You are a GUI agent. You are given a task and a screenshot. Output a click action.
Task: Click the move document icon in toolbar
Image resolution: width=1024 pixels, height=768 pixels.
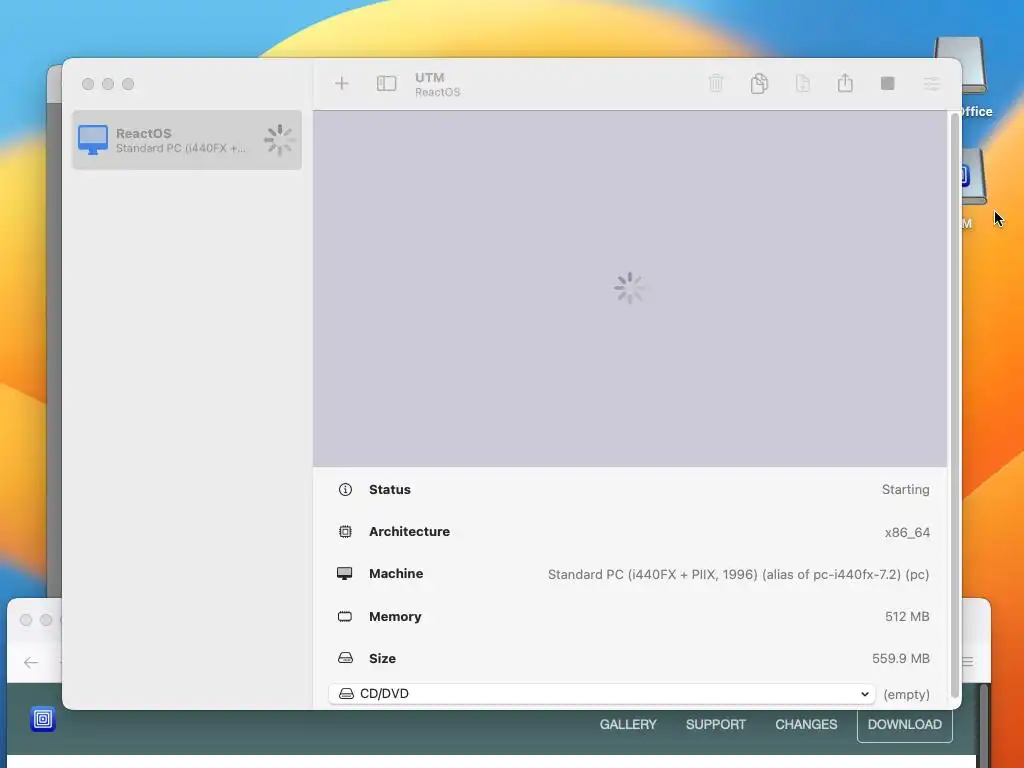pos(803,84)
